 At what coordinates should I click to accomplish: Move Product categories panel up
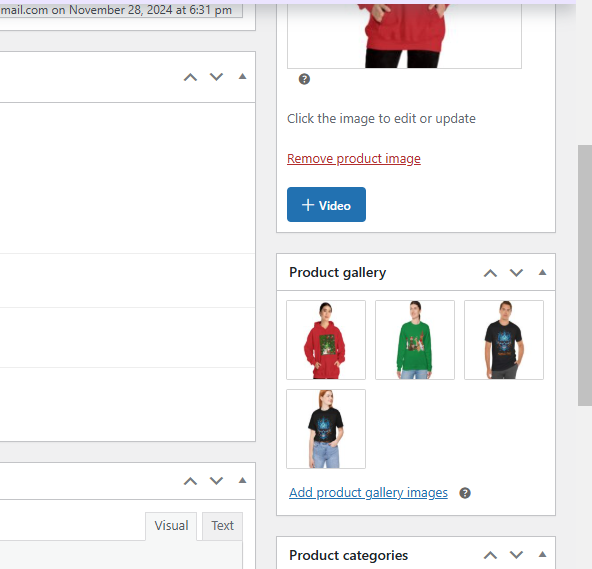click(490, 555)
